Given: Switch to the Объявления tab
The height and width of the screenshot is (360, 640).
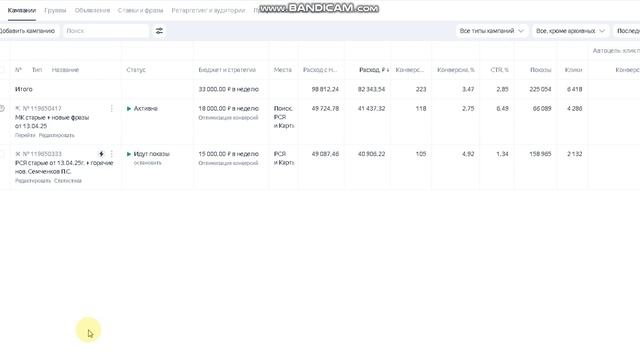Looking at the screenshot, I should pyautogui.click(x=92, y=10).
